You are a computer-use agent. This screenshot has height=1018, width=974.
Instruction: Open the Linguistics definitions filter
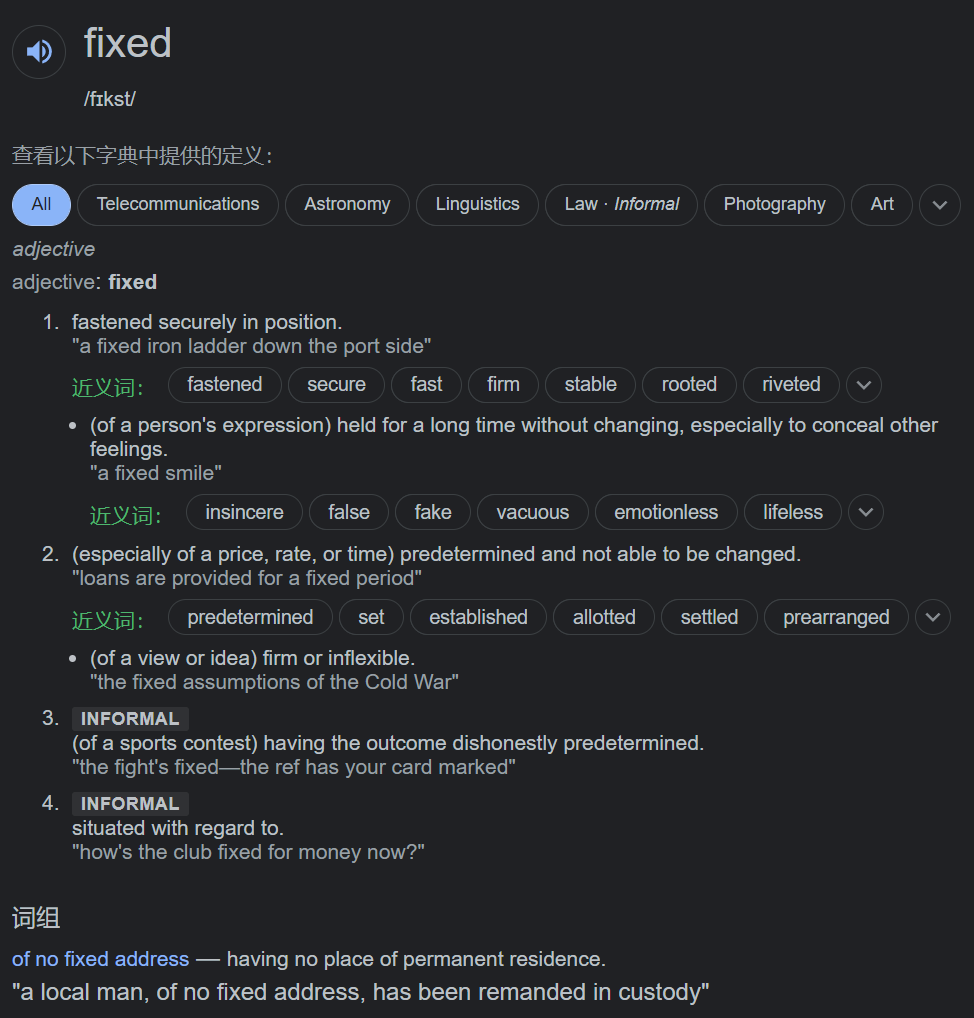point(477,204)
